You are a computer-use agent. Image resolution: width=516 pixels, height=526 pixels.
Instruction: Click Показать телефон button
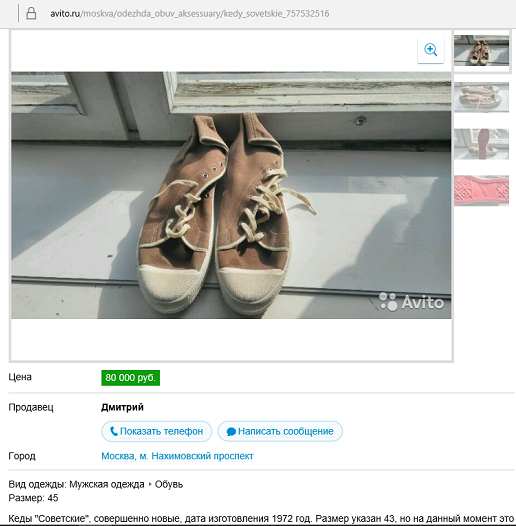(156, 431)
